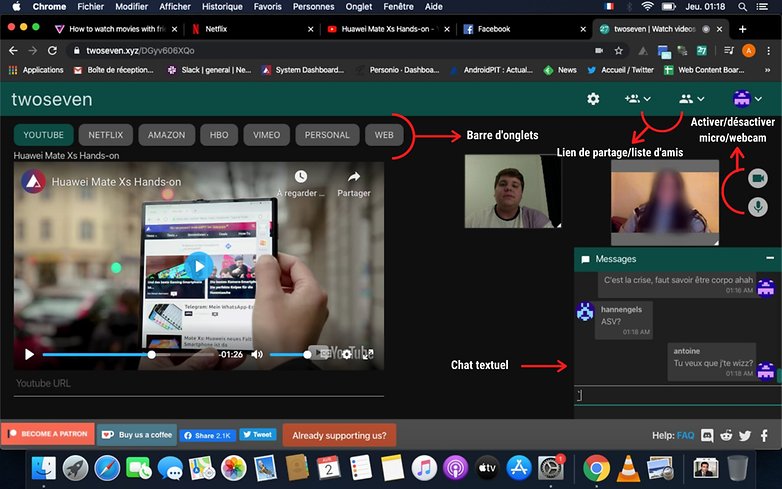Select the YOUTUBE source tab
The image size is (782, 489).
(x=43, y=135)
